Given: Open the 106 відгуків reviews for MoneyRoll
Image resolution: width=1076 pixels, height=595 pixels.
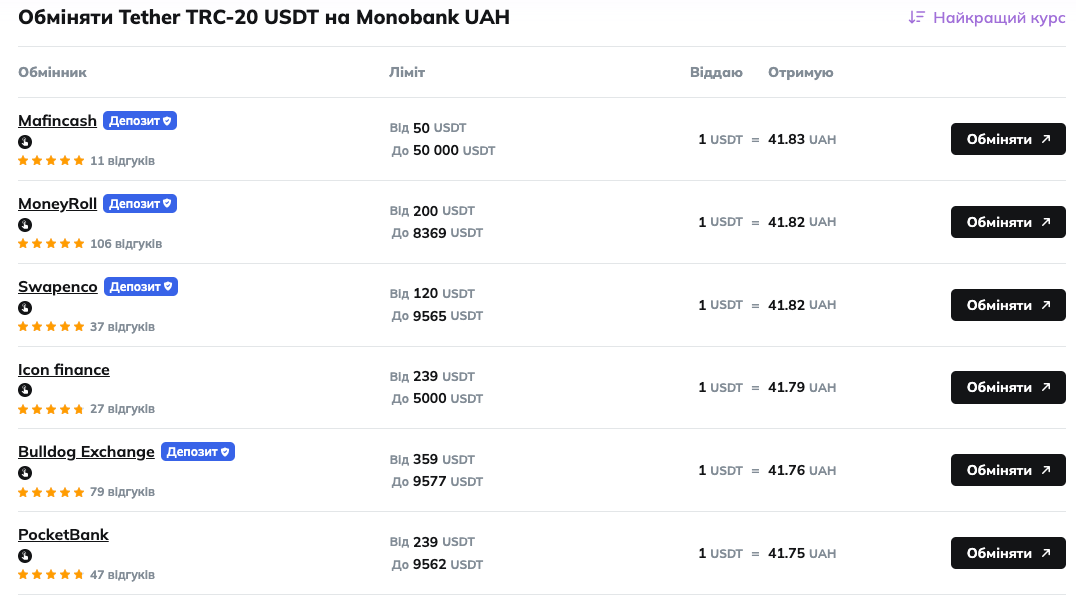Looking at the screenshot, I should [126, 244].
